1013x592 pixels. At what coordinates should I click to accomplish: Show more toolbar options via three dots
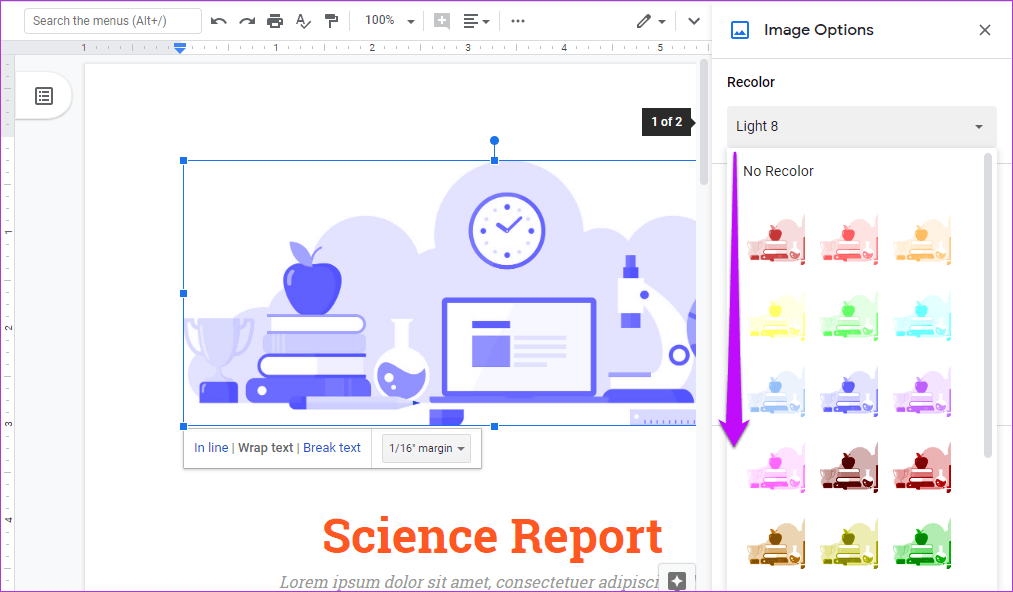pos(518,21)
